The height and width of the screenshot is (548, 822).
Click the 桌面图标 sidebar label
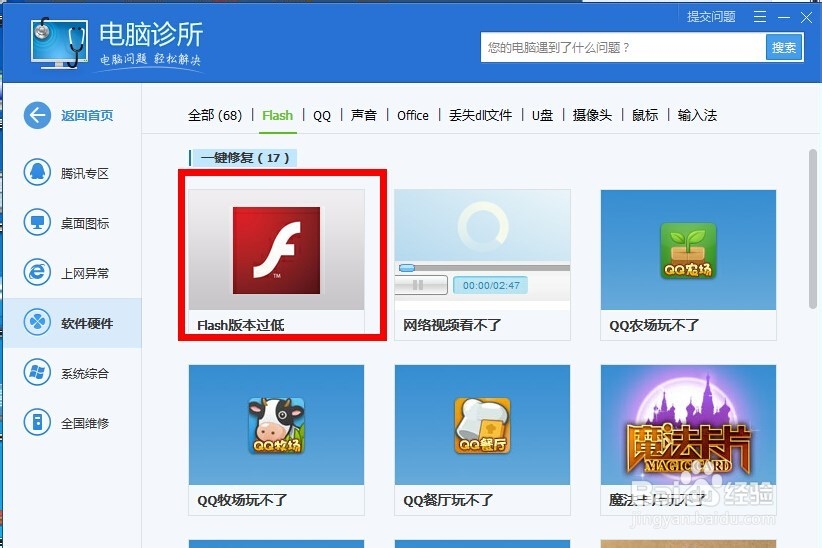pyautogui.click(x=85, y=223)
